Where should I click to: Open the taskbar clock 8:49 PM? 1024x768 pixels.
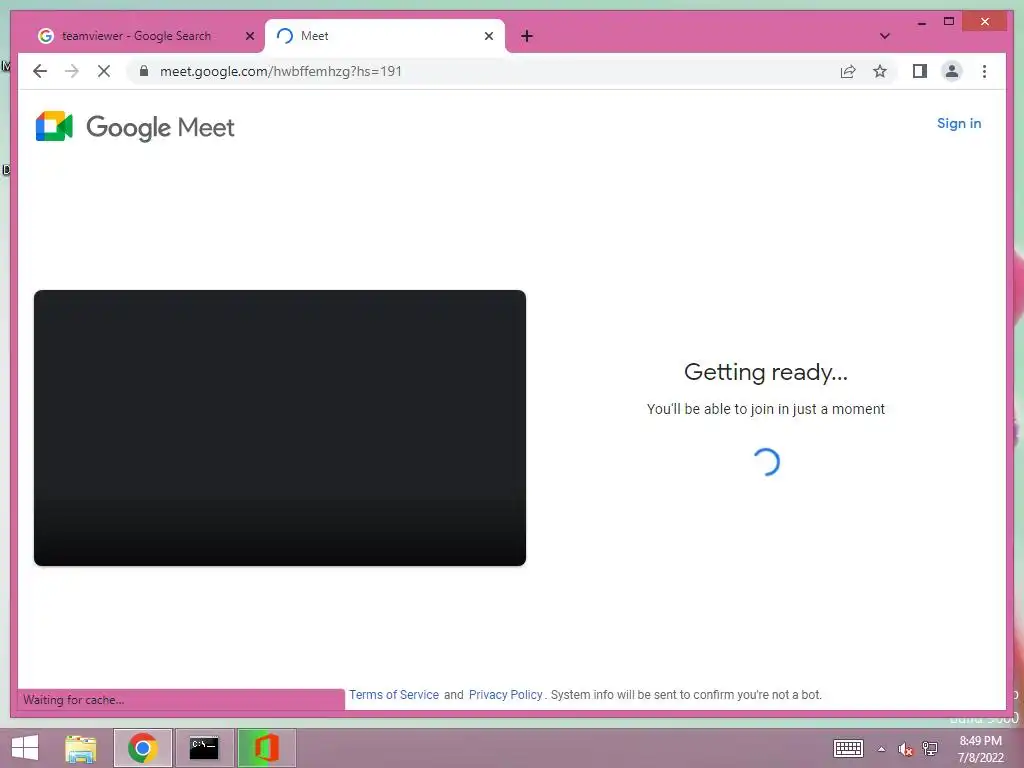(x=980, y=749)
